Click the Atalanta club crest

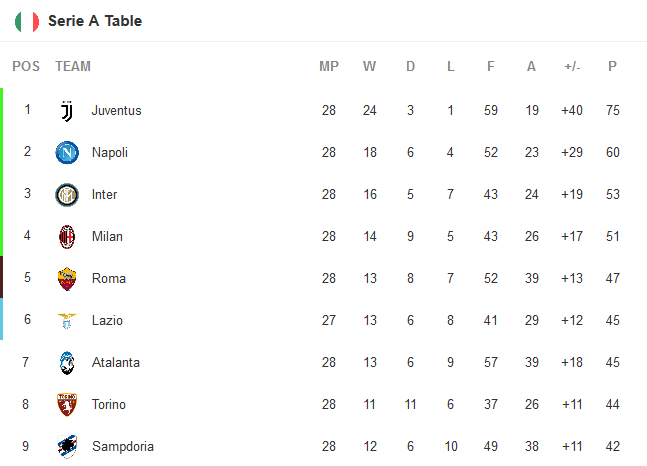(x=67, y=362)
